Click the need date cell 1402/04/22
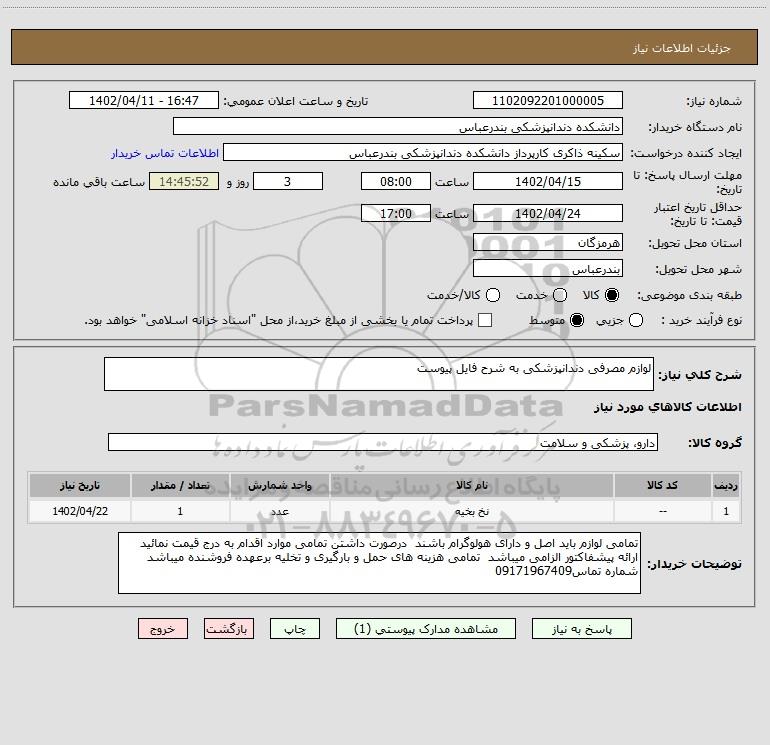 [80, 512]
